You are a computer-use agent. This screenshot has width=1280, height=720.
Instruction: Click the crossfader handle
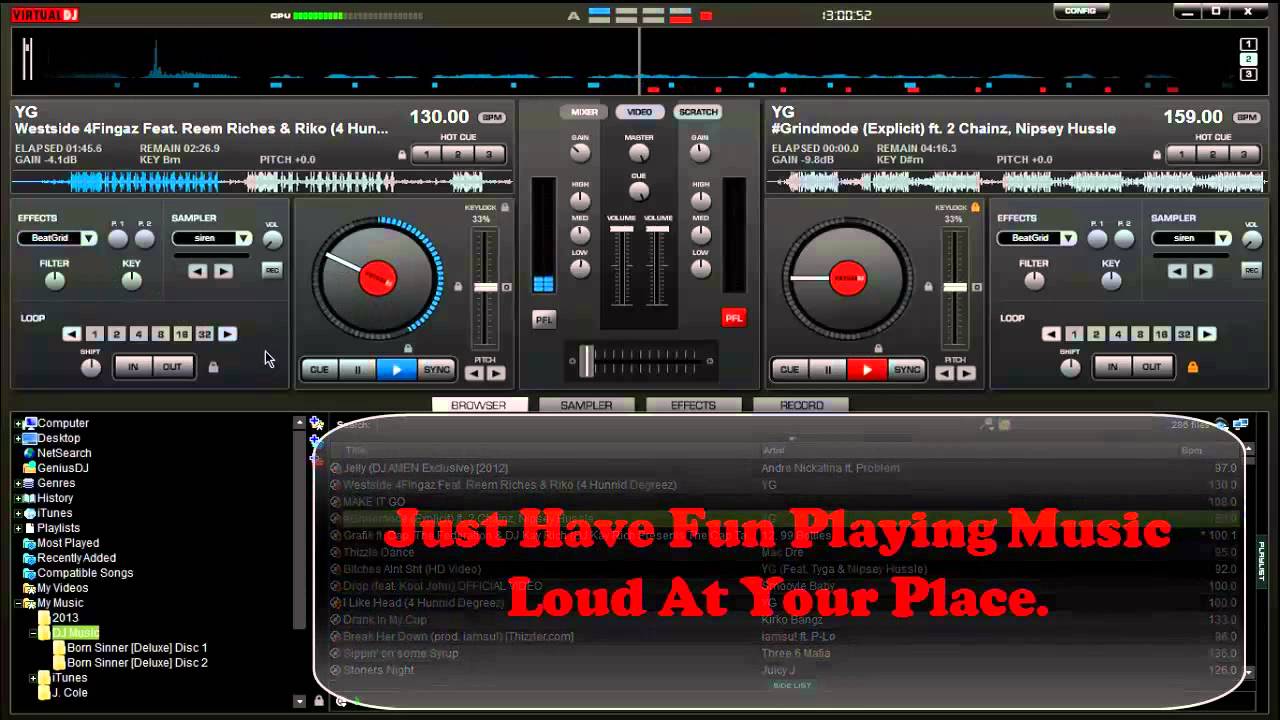(x=587, y=360)
